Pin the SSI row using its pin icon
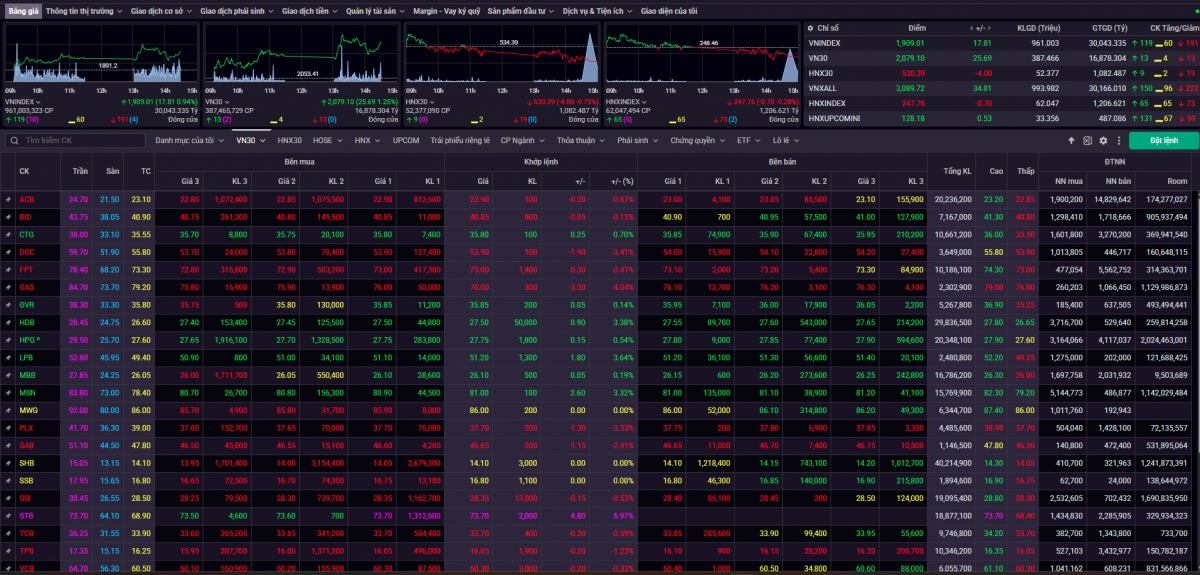Screen dimensions: 1200x575 pos(8,497)
